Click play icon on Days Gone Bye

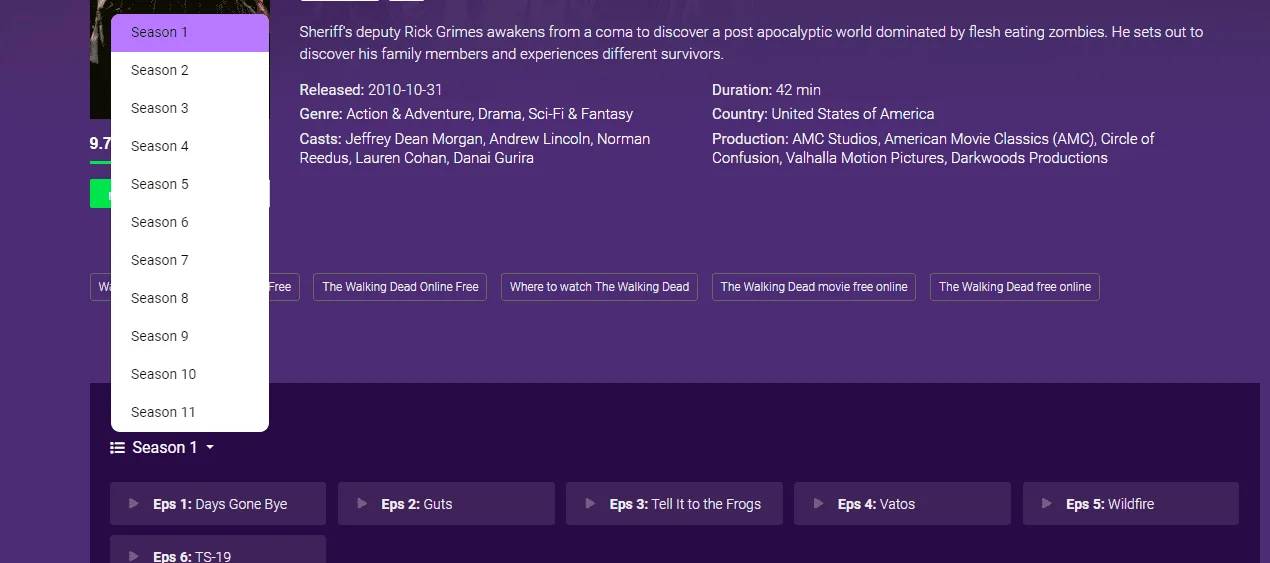(134, 504)
